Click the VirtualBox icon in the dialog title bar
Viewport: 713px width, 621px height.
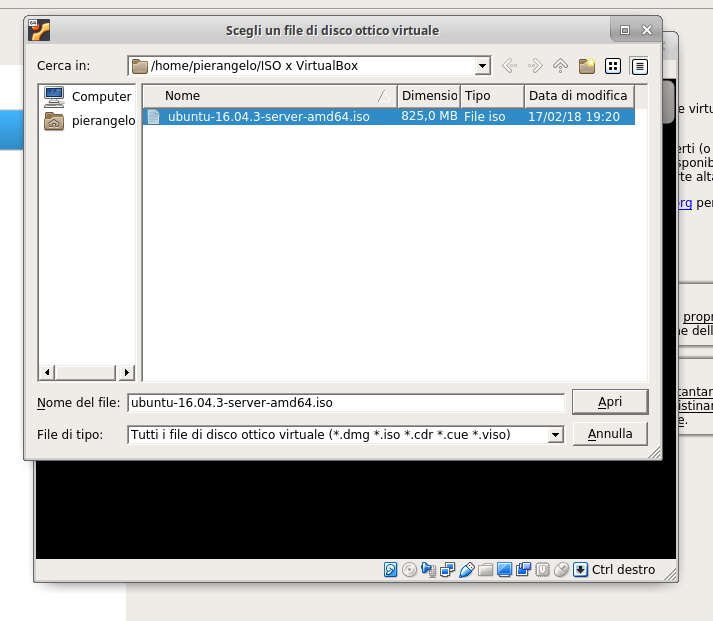click(39, 30)
